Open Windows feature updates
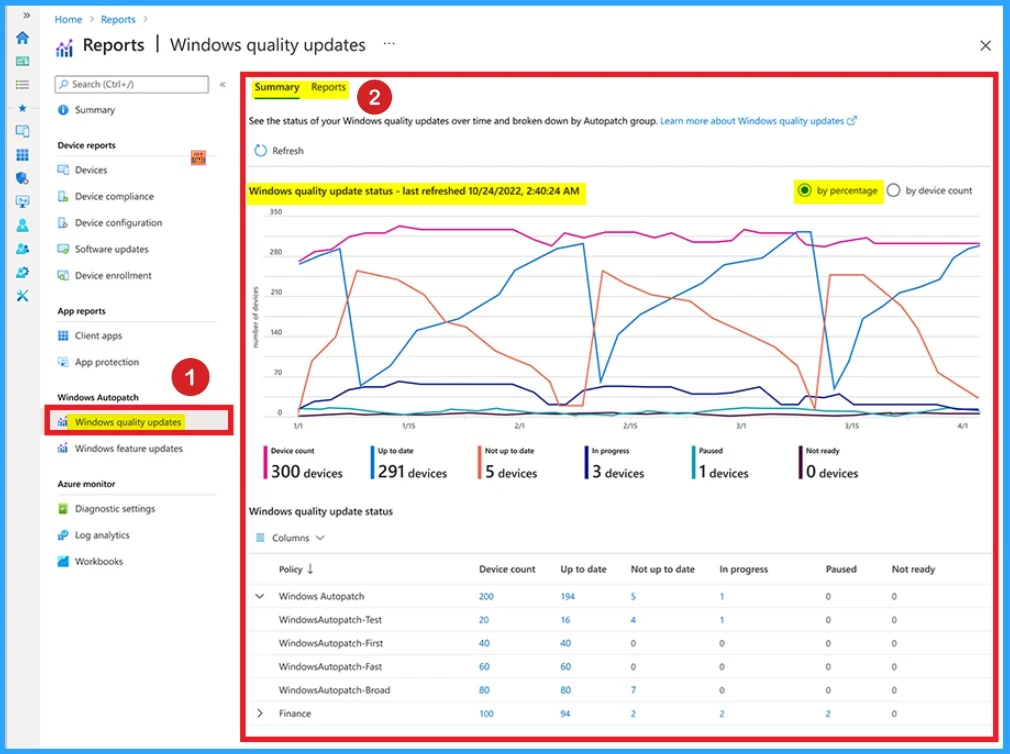Screen dimensions: 1010x754 pos(128,448)
